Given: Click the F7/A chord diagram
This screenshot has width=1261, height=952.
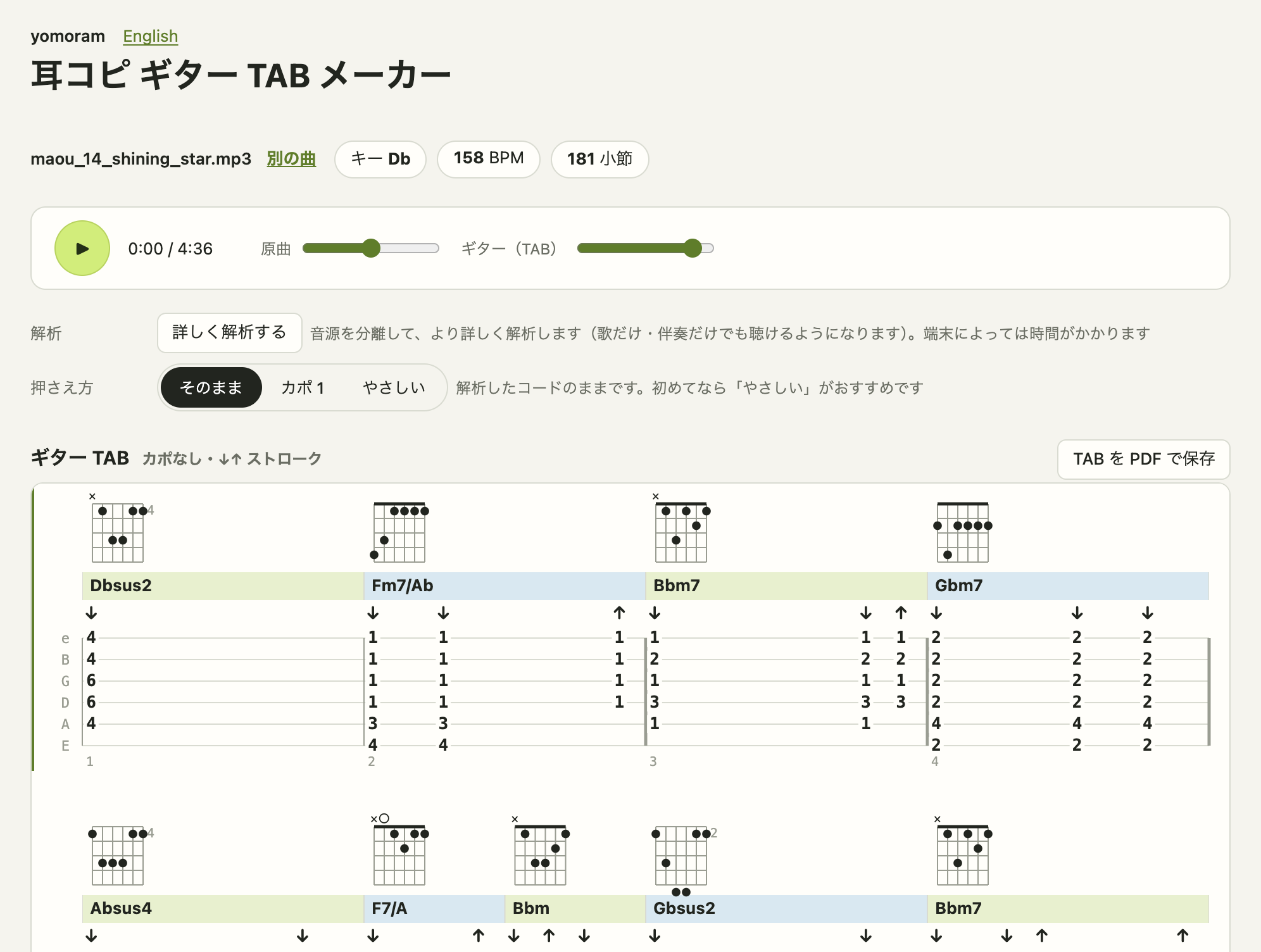Looking at the screenshot, I should pyautogui.click(x=399, y=850).
